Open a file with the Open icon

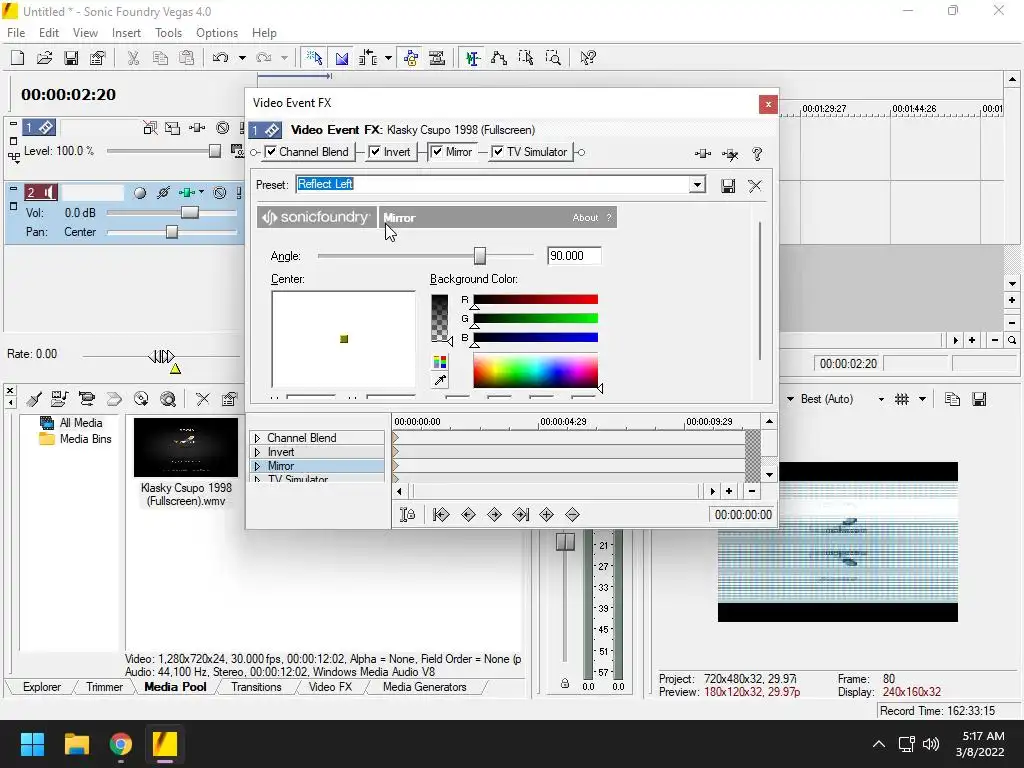point(44,58)
